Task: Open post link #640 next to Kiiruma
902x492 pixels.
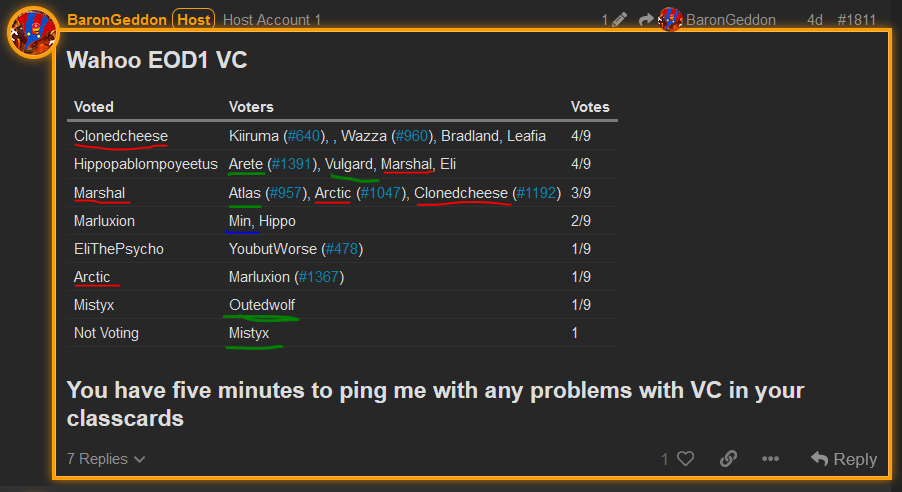Action: (x=304, y=136)
